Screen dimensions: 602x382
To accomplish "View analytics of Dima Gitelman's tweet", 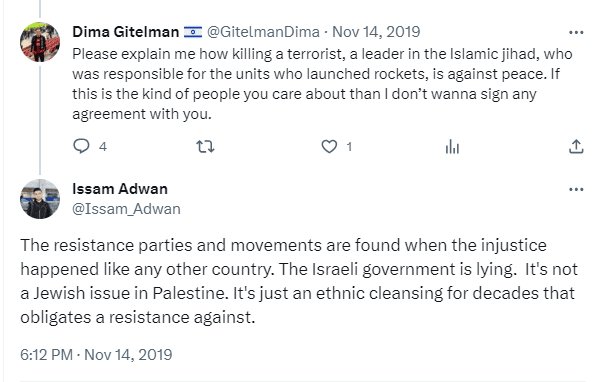I will [452, 147].
